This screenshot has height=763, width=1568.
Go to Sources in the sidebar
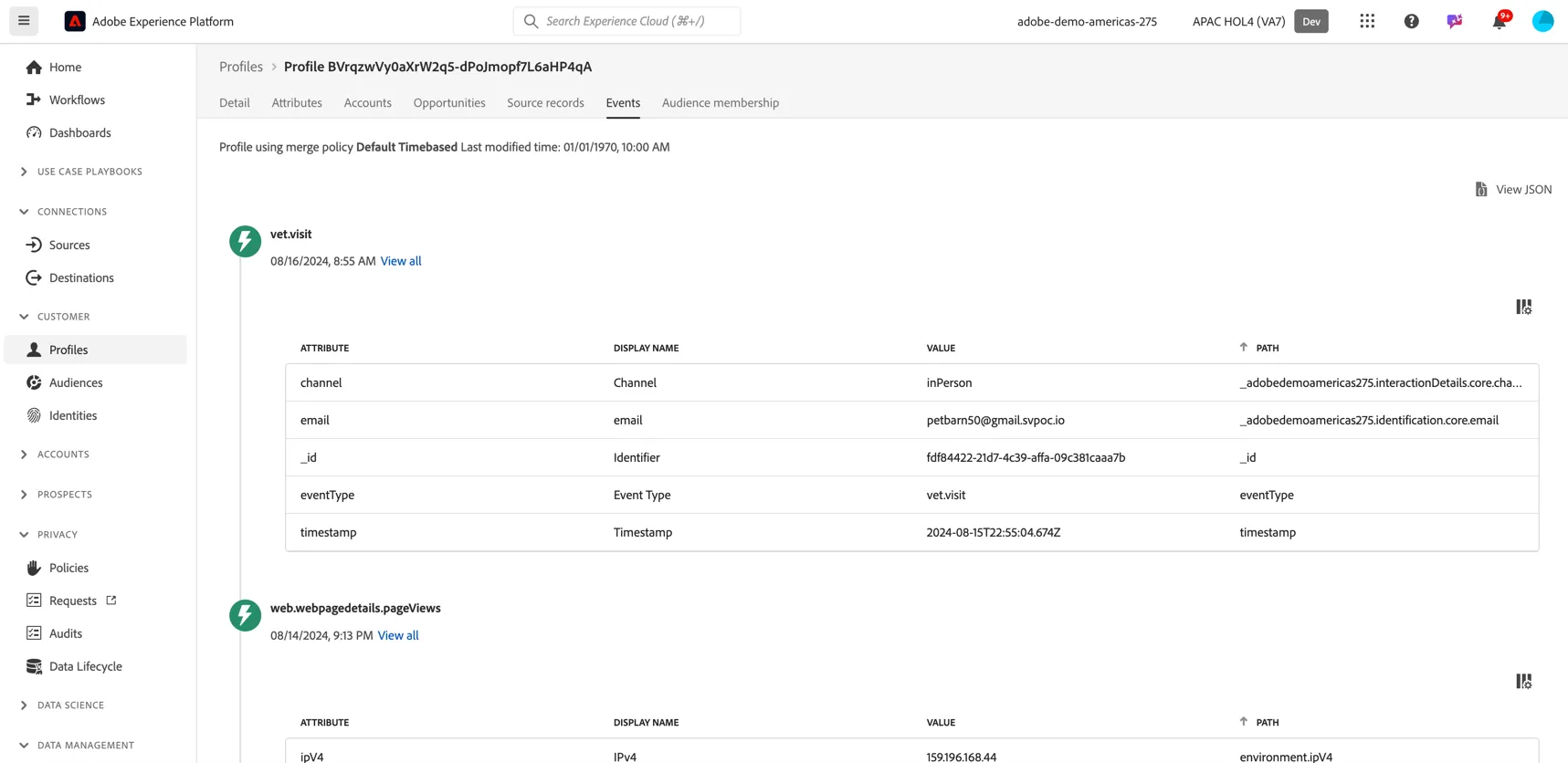pos(69,245)
